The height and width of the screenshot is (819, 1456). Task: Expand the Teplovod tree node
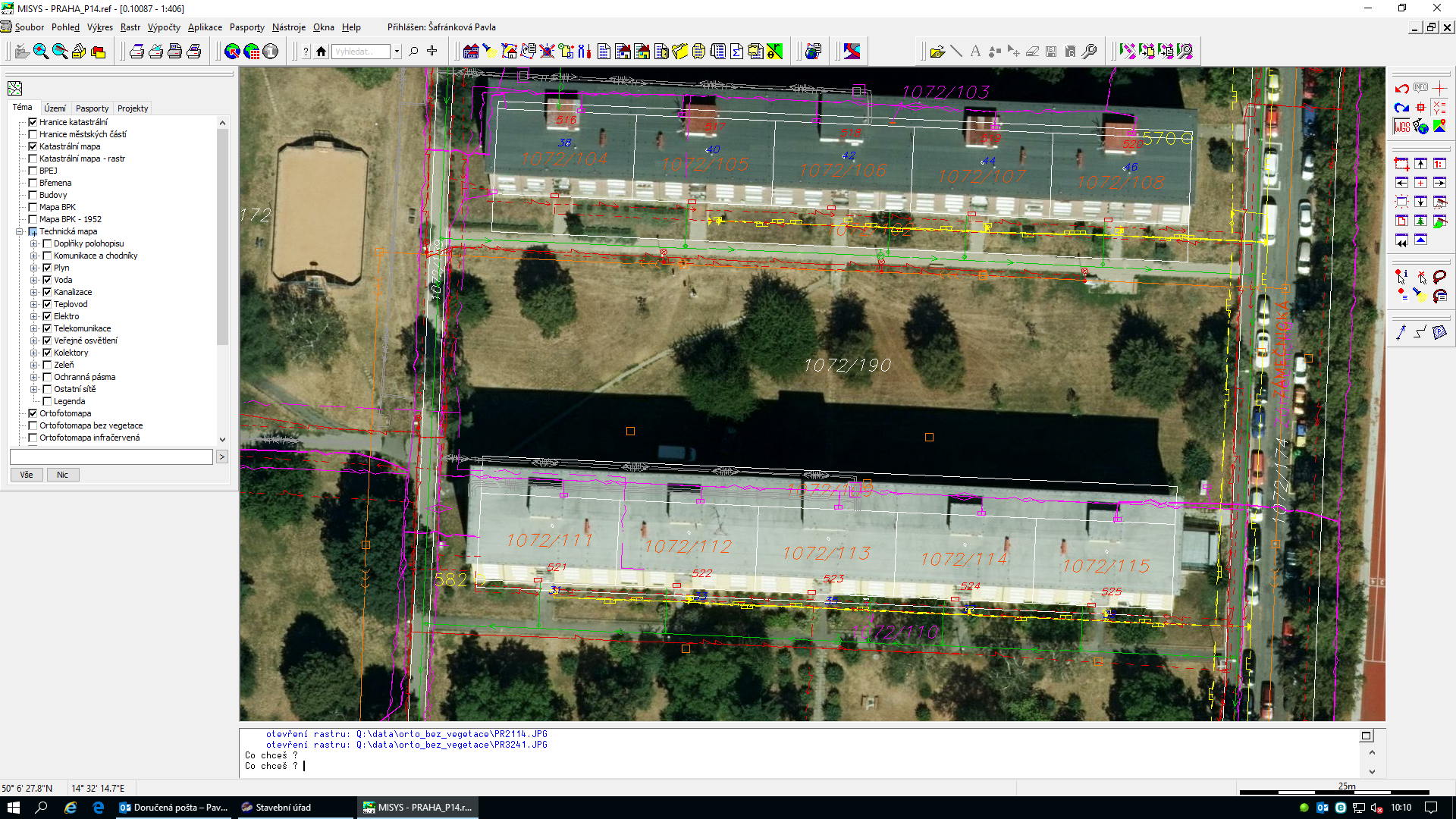click(34, 305)
